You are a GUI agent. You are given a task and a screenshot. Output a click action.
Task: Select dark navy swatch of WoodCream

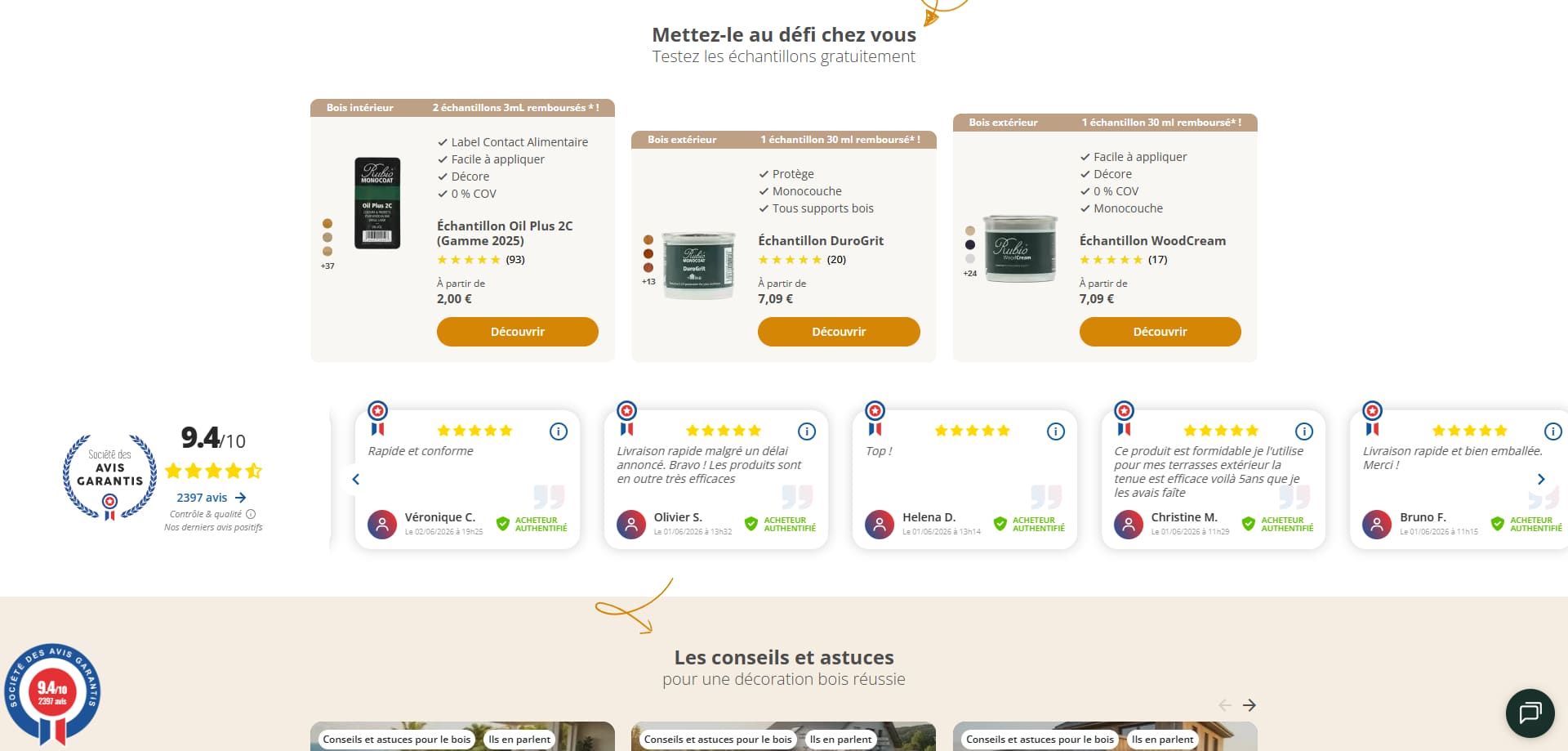970,244
